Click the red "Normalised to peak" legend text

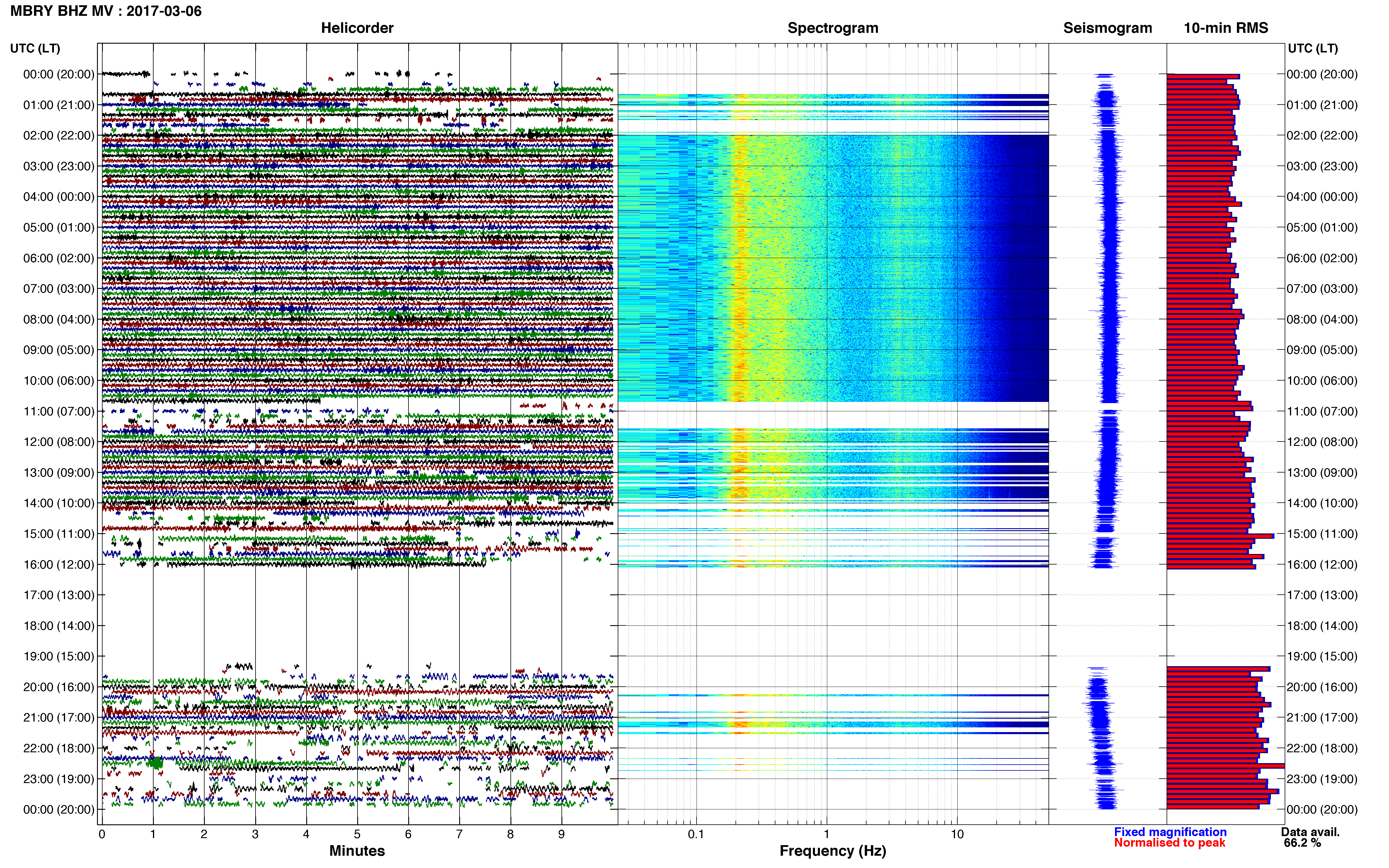tap(1170, 843)
